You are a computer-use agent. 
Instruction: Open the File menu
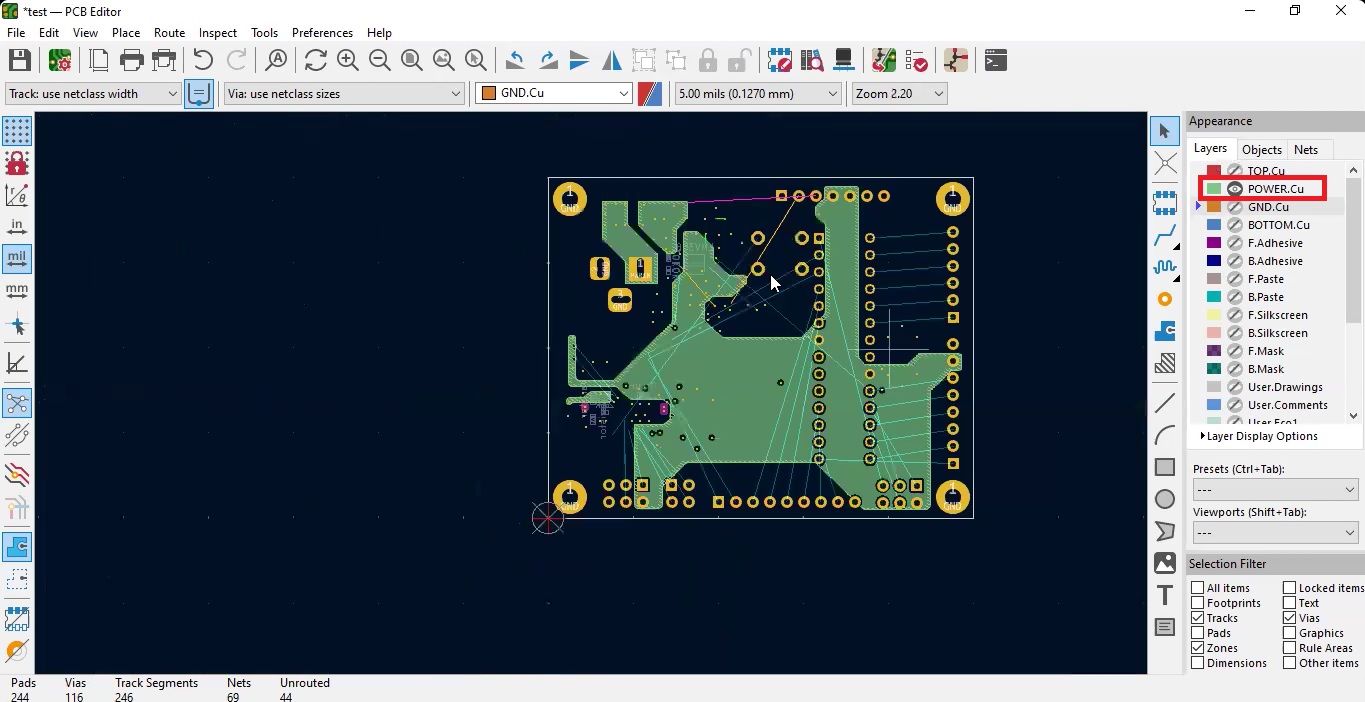[16, 33]
